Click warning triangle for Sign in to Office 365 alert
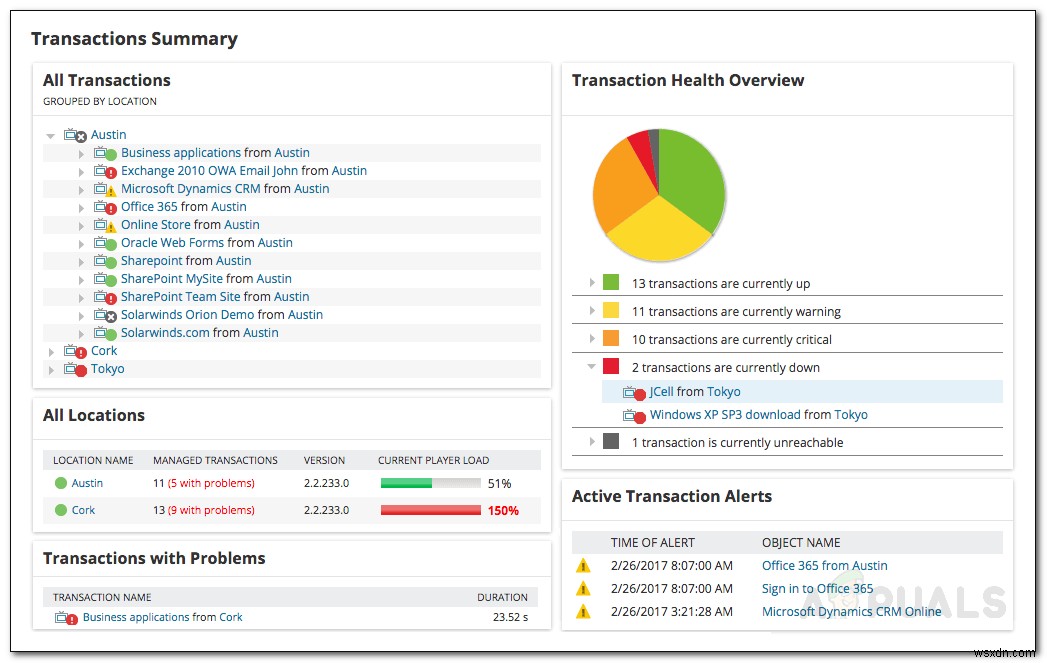1047x663 pixels. (x=583, y=589)
